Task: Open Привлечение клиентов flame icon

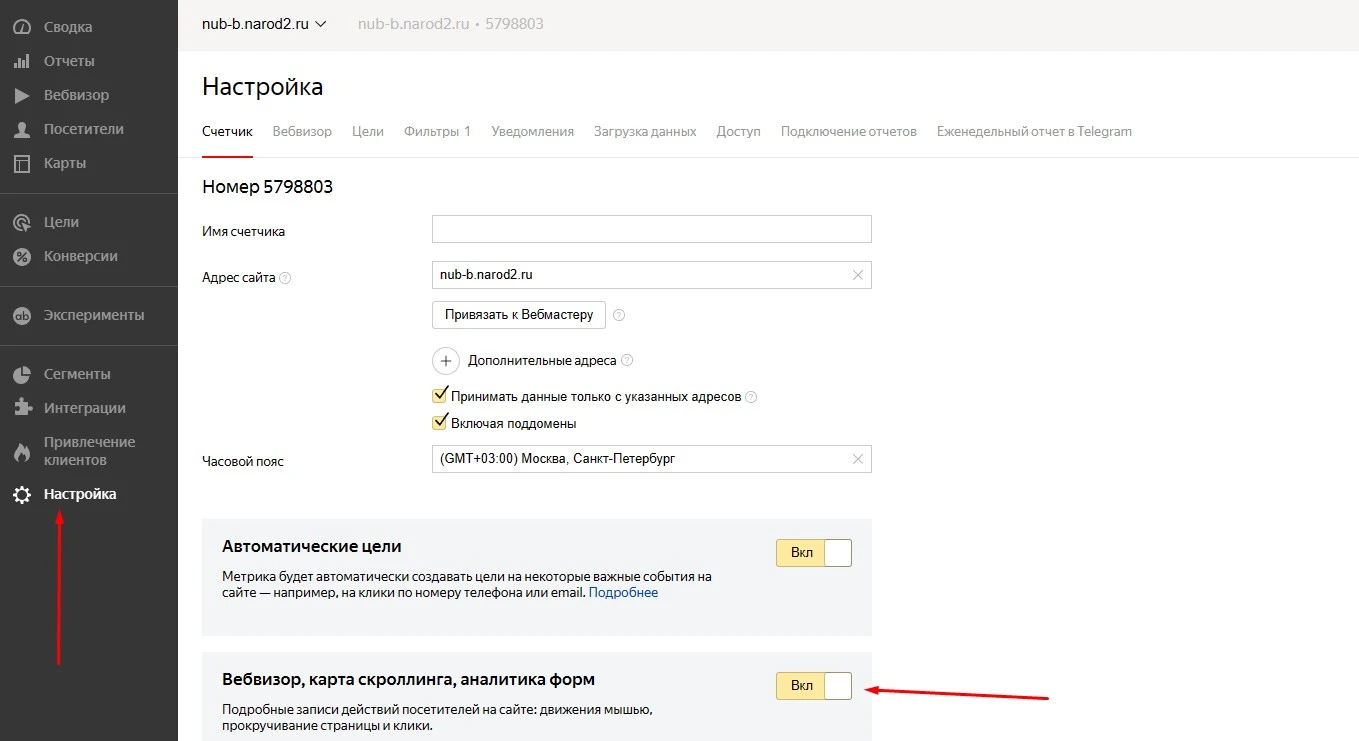Action: click(x=22, y=452)
